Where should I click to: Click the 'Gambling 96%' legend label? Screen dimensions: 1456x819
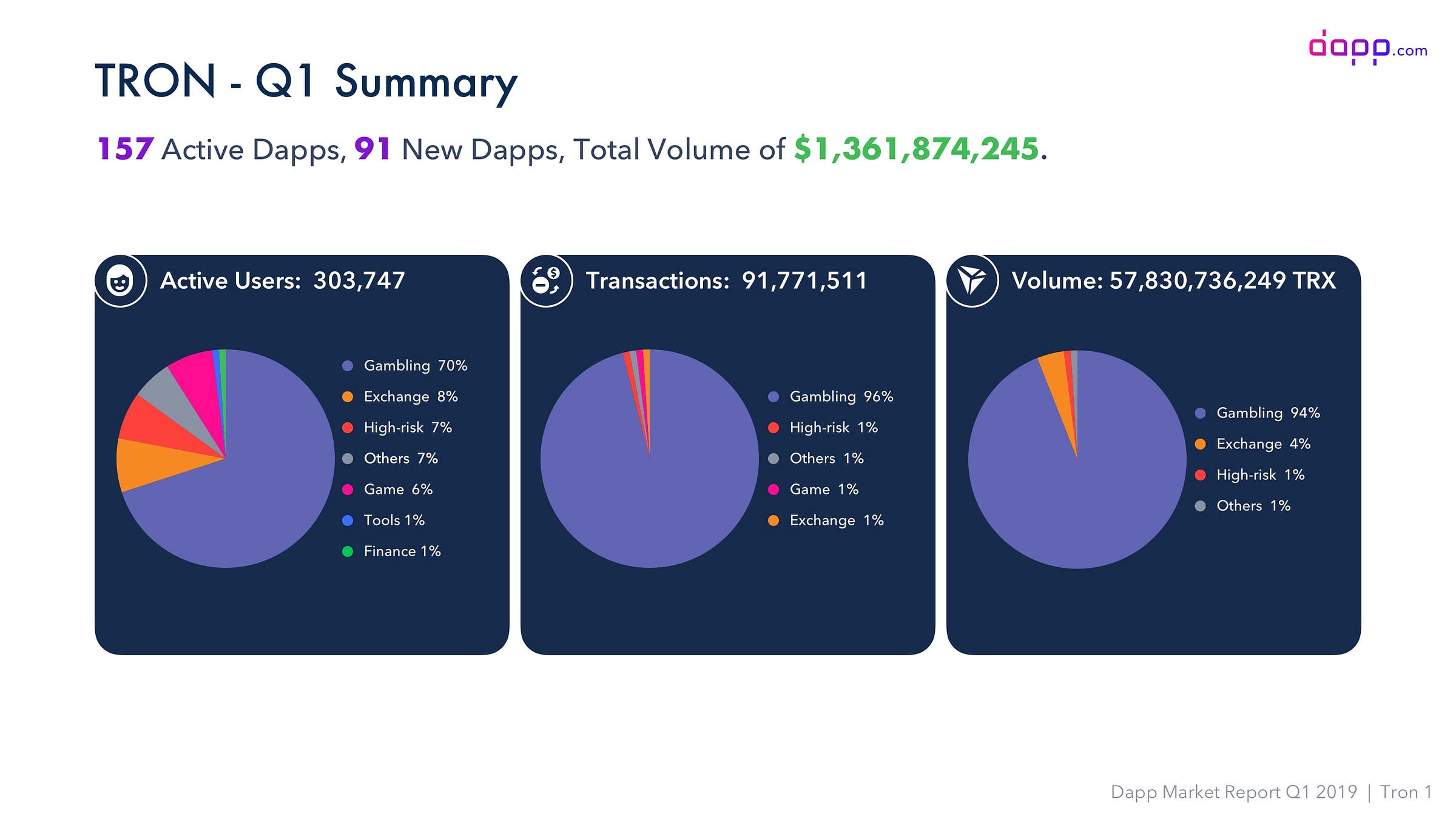pyautogui.click(x=841, y=397)
